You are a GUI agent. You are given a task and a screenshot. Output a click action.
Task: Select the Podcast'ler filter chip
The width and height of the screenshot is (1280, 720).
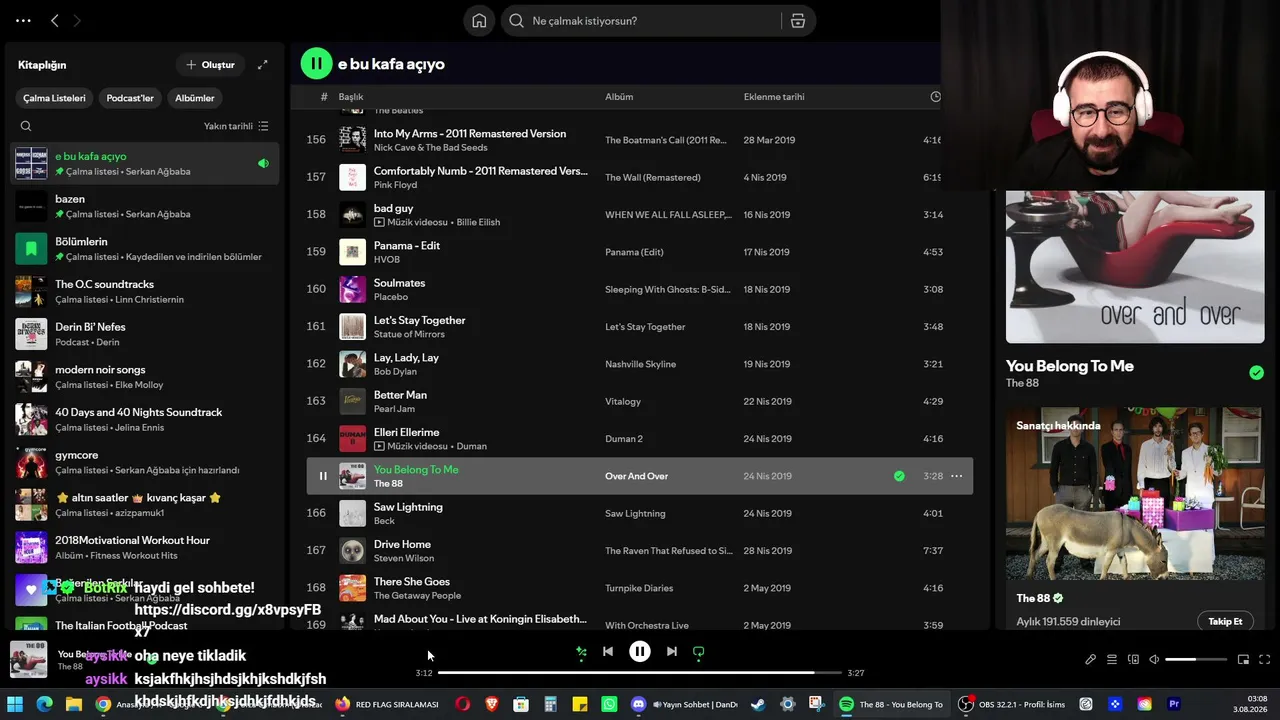point(130,98)
